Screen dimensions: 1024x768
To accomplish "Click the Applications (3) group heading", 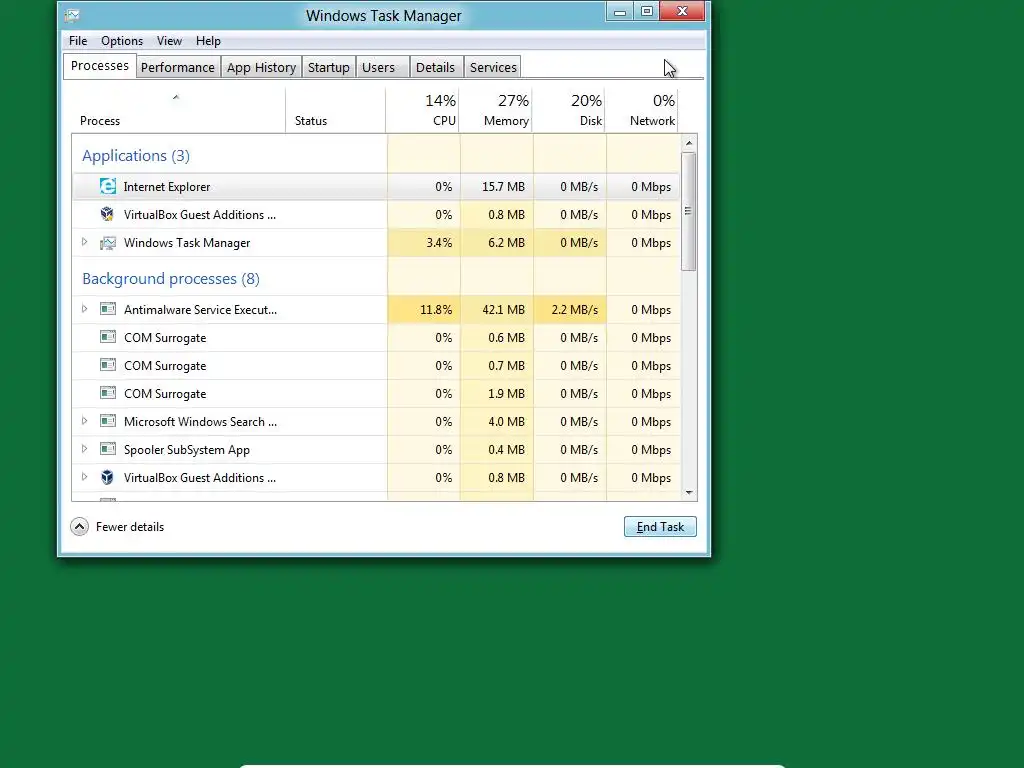I will click(x=136, y=155).
